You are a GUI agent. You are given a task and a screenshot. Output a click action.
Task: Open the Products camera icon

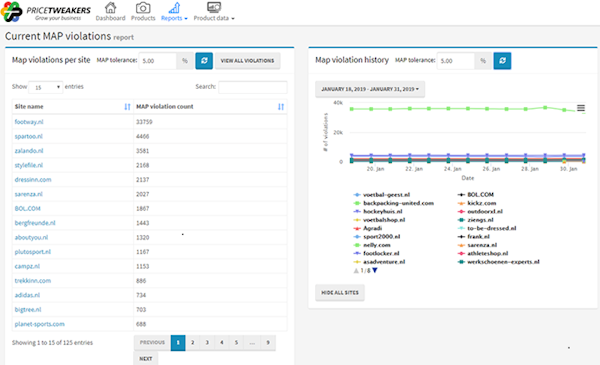pos(143,7)
